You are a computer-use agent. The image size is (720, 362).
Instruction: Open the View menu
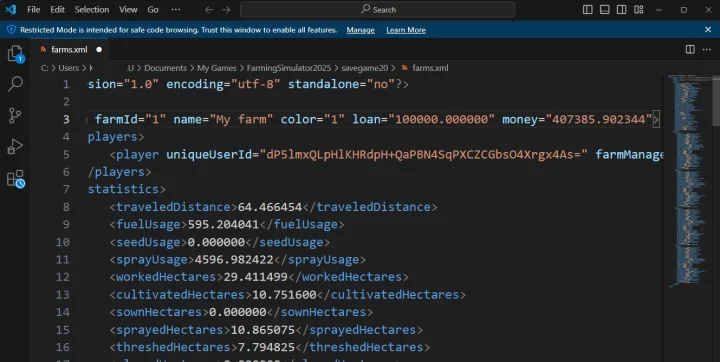tap(128, 10)
